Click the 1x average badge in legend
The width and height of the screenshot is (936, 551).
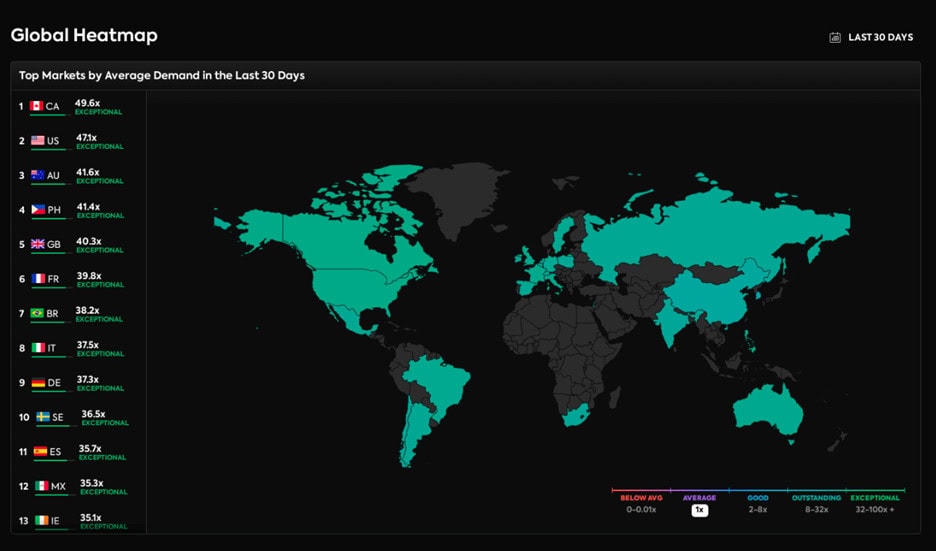pos(700,510)
